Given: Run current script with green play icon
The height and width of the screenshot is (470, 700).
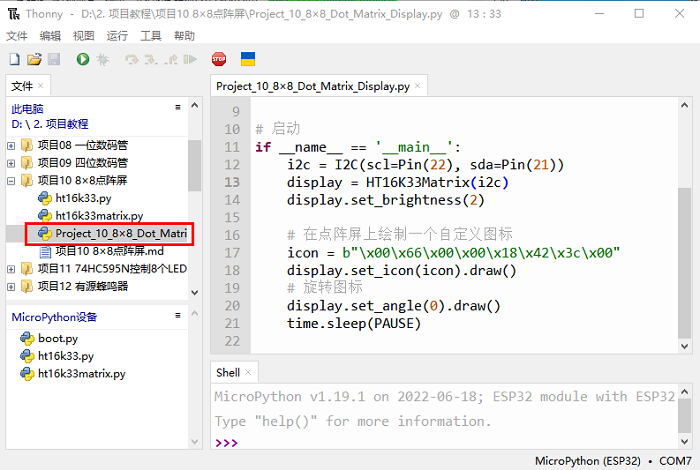Looking at the screenshot, I should 82,60.
